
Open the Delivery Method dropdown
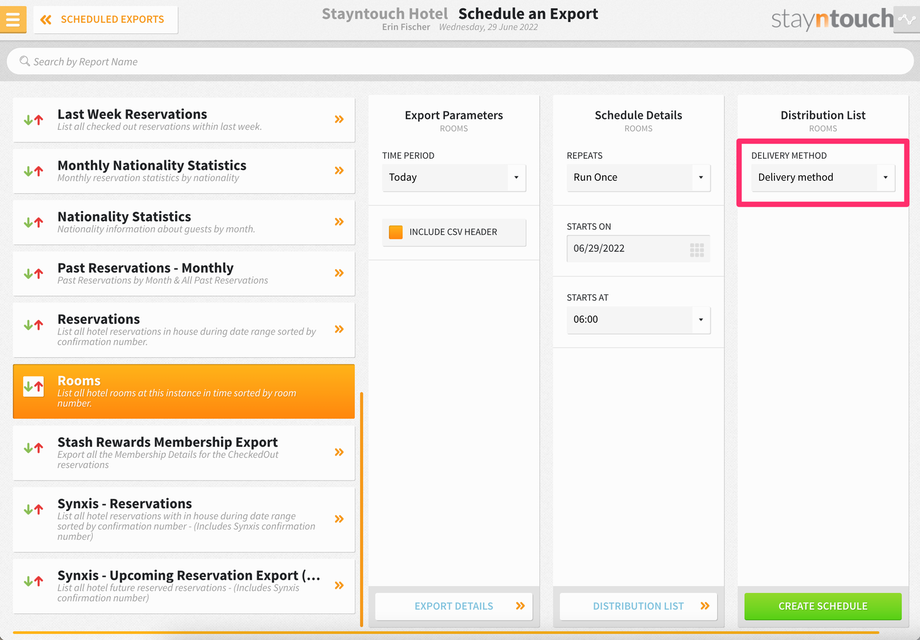(x=823, y=177)
